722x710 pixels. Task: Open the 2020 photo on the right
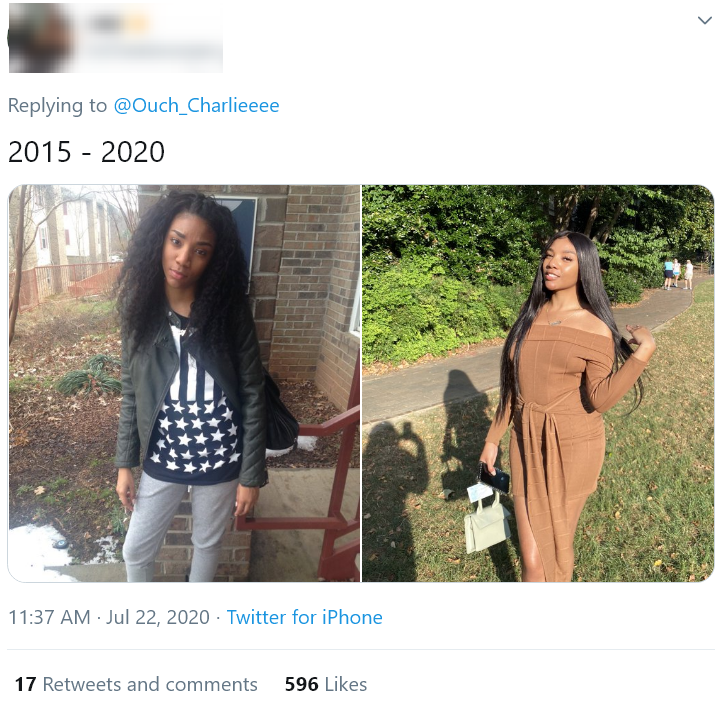(x=538, y=383)
